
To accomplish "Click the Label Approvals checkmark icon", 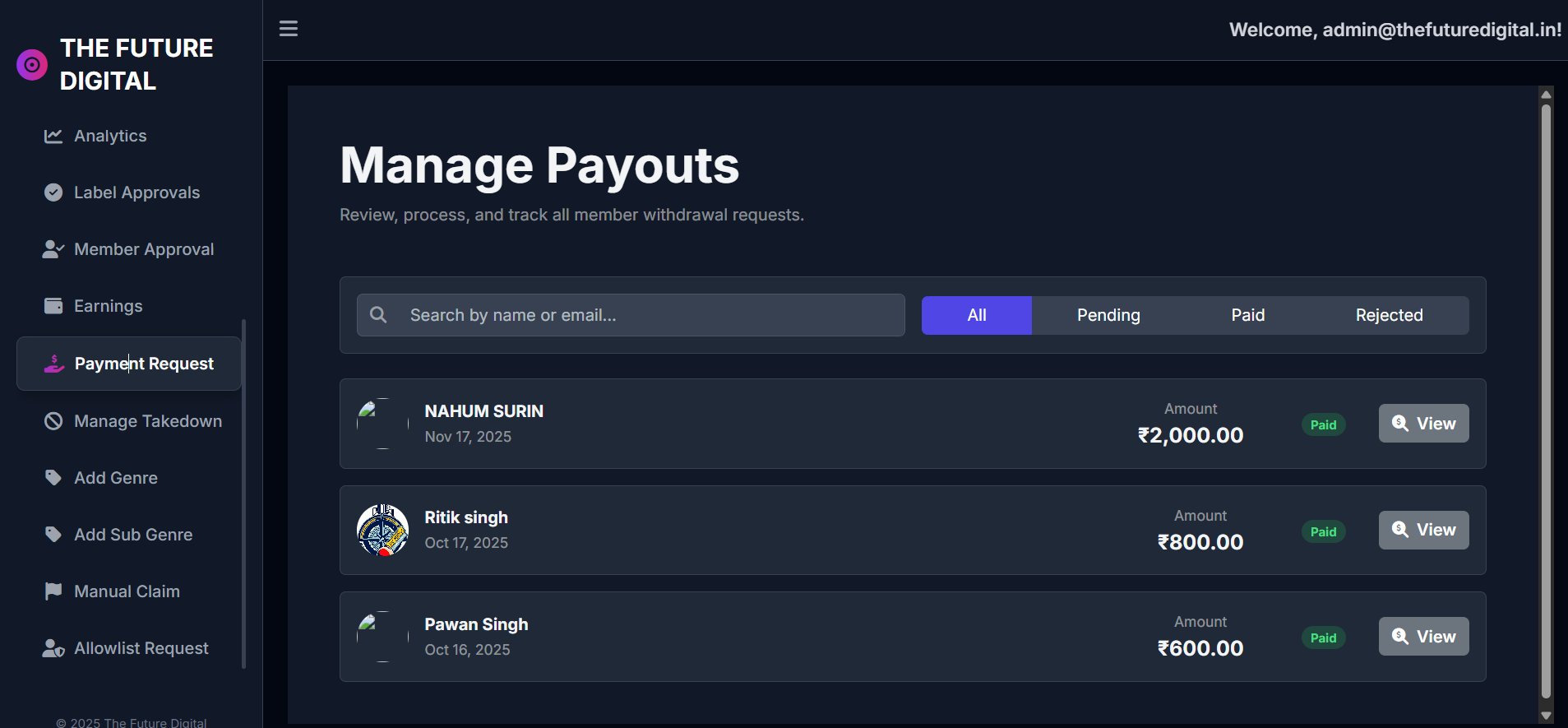I will point(53,192).
